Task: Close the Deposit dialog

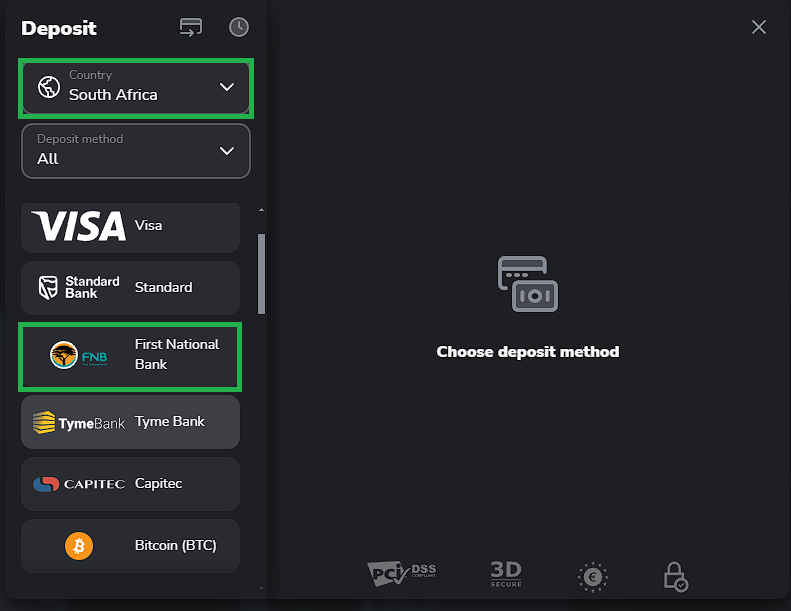Action: click(x=759, y=27)
